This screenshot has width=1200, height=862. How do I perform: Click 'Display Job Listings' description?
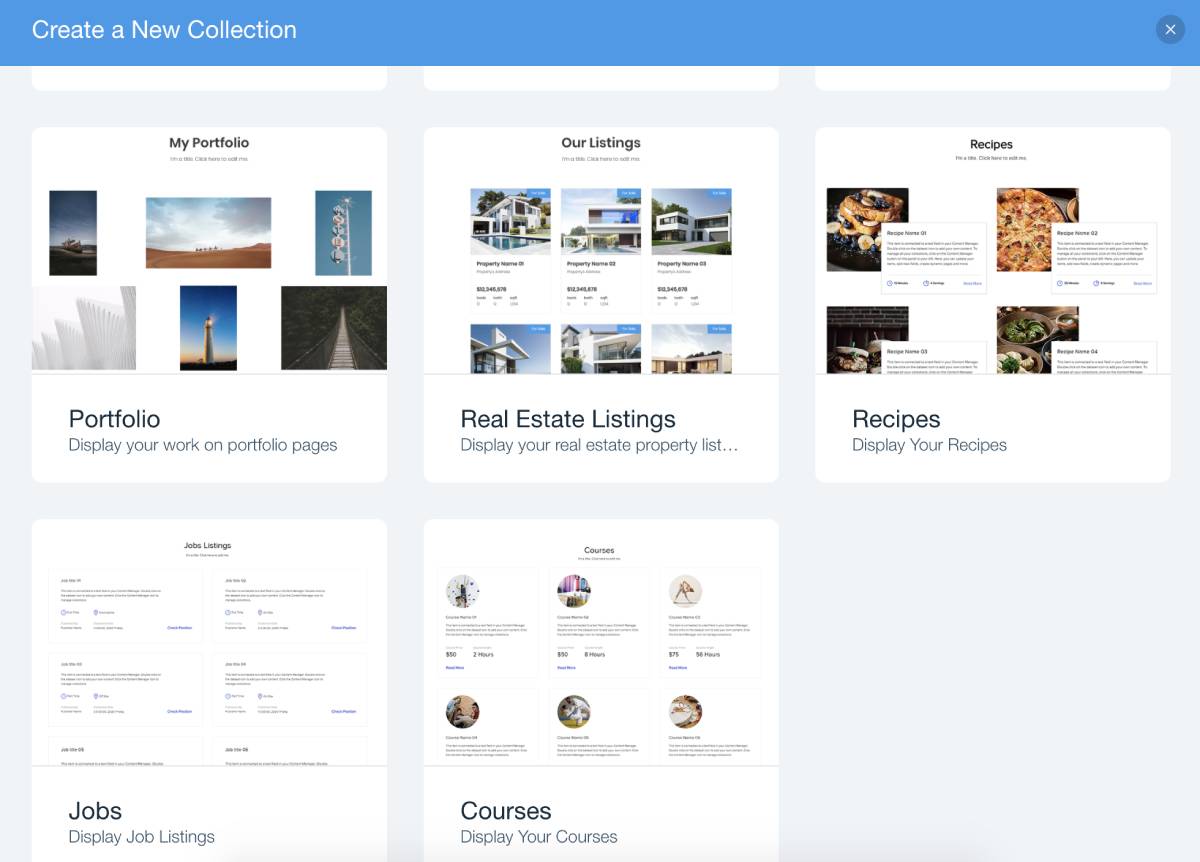pyautogui.click(x=142, y=837)
